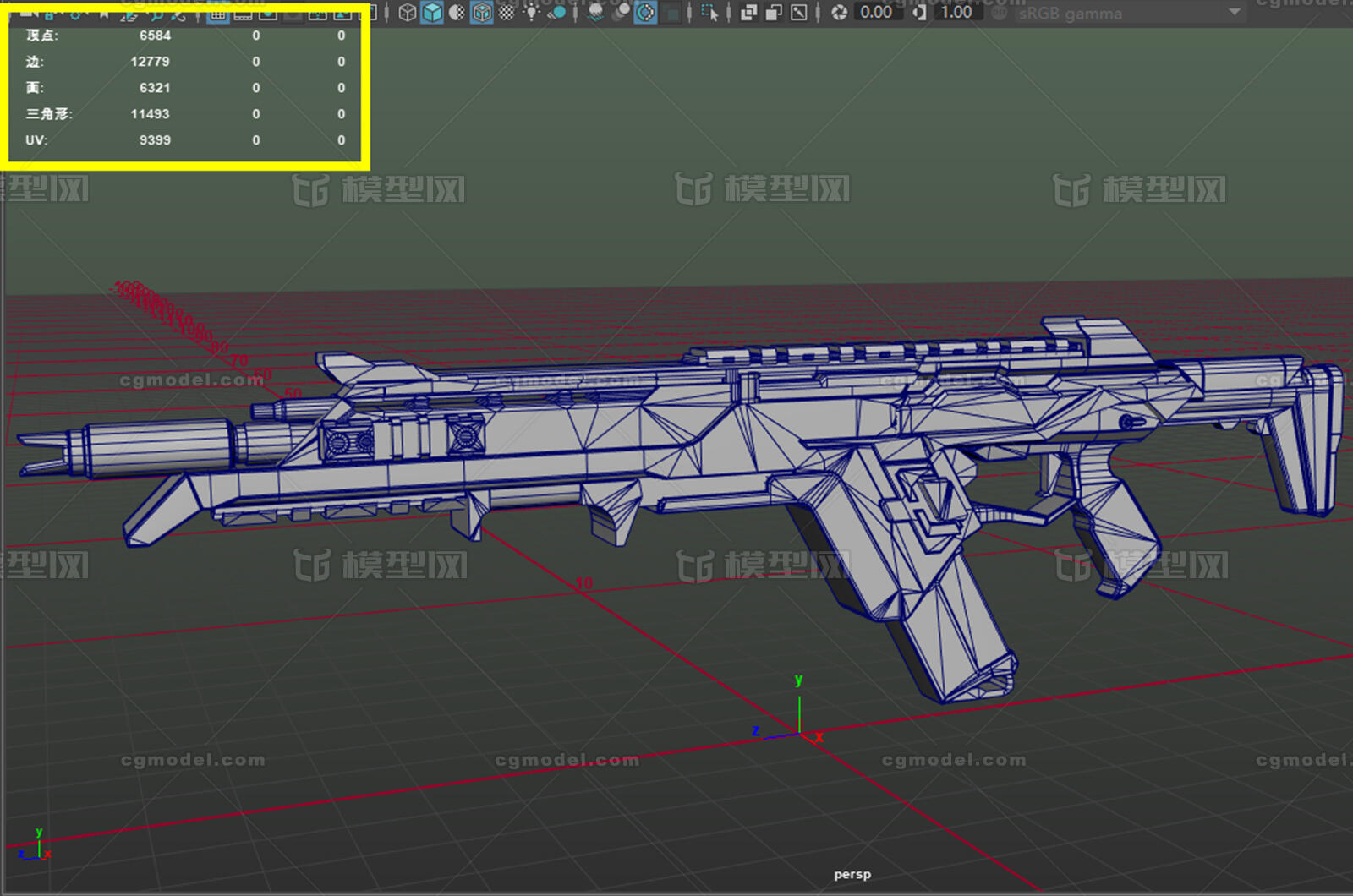Click the persp camera label
This screenshot has height=896, width=1353.
tap(854, 874)
